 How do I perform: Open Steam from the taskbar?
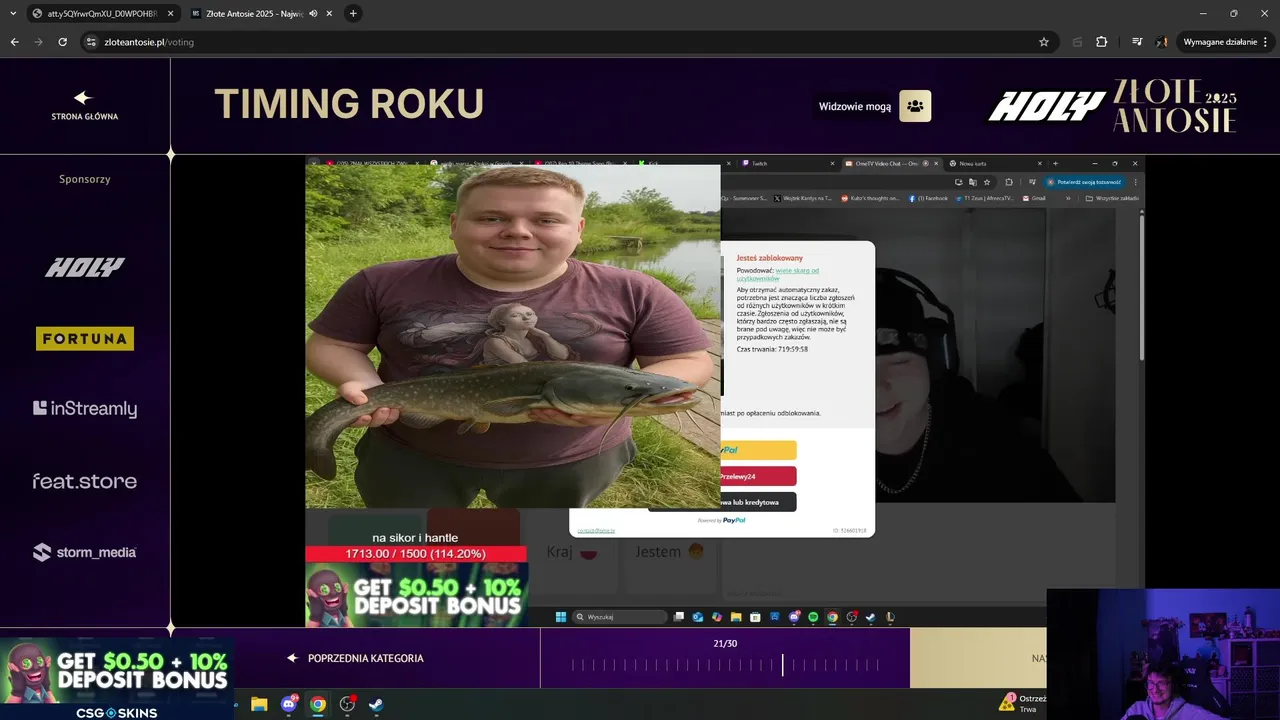[x=376, y=704]
